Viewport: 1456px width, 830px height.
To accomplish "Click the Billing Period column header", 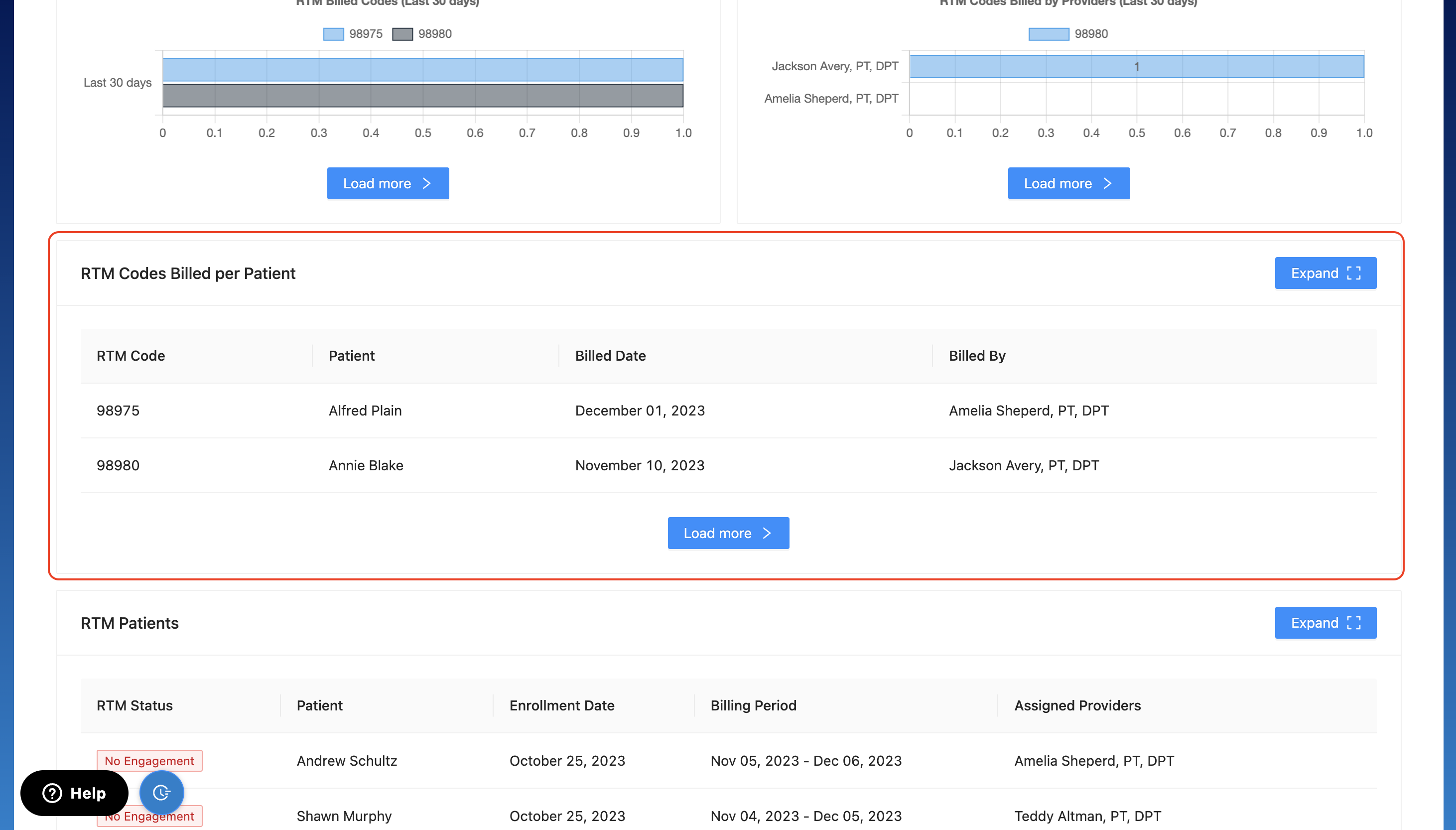I will point(753,705).
